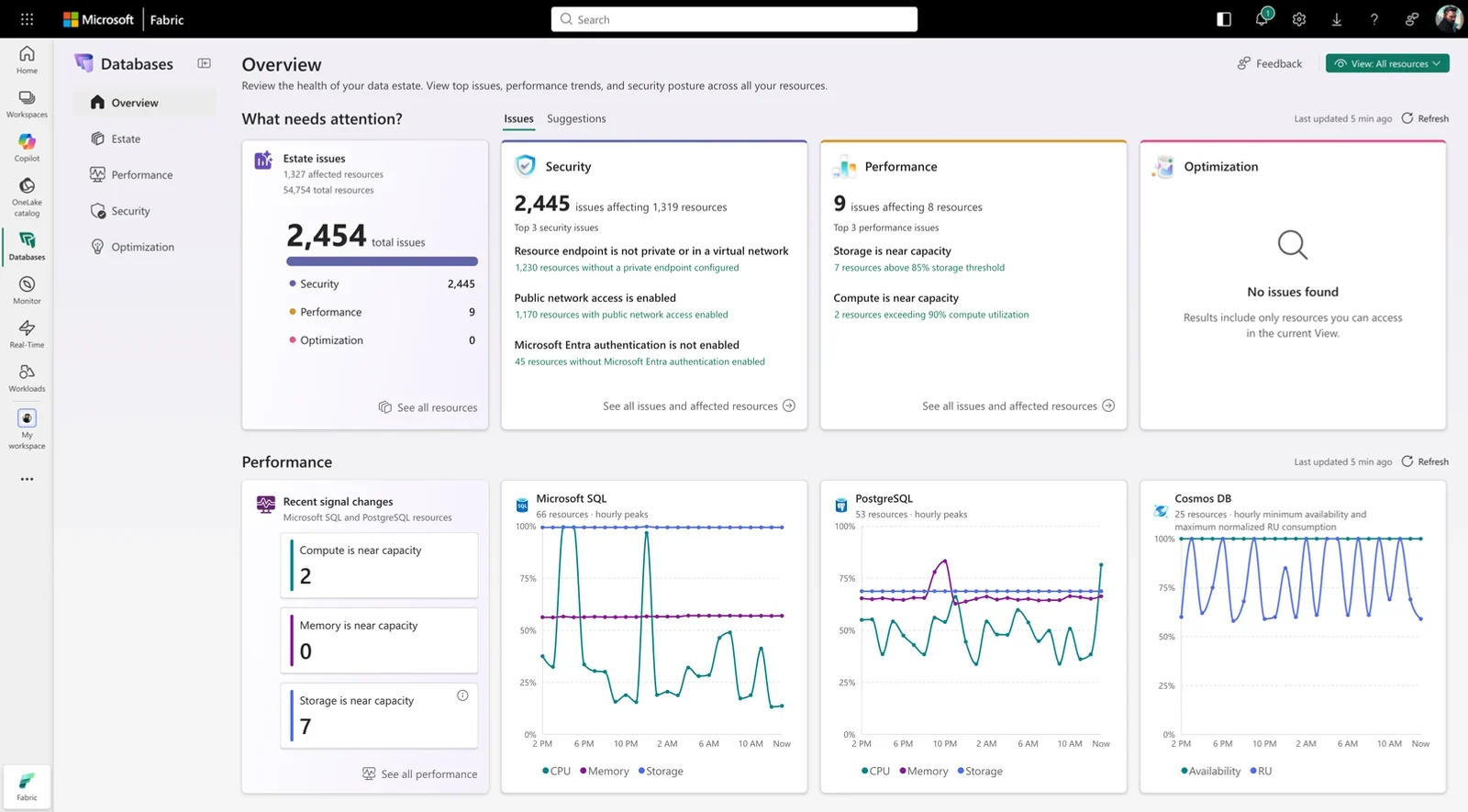1468x812 pixels.
Task: Refresh the Performance section
Action: point(1425,462)
